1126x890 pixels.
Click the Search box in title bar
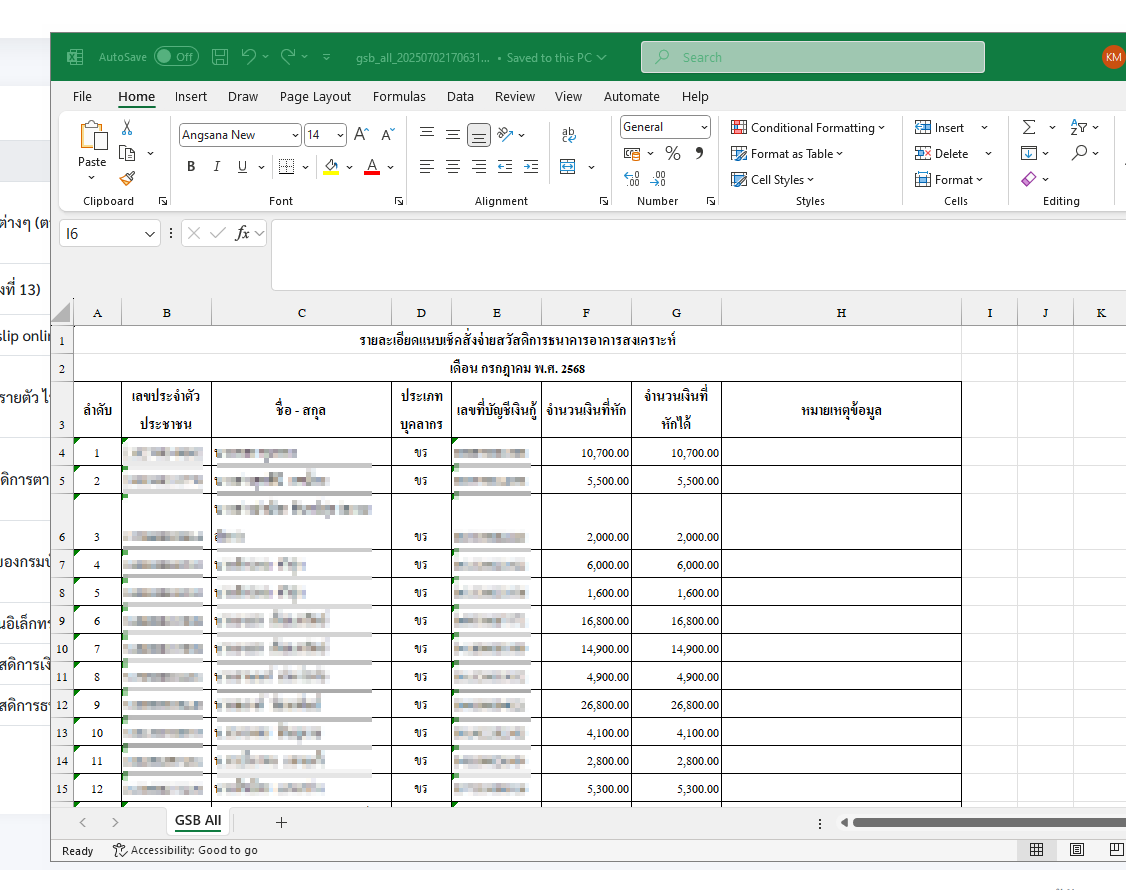coord(813,57)
